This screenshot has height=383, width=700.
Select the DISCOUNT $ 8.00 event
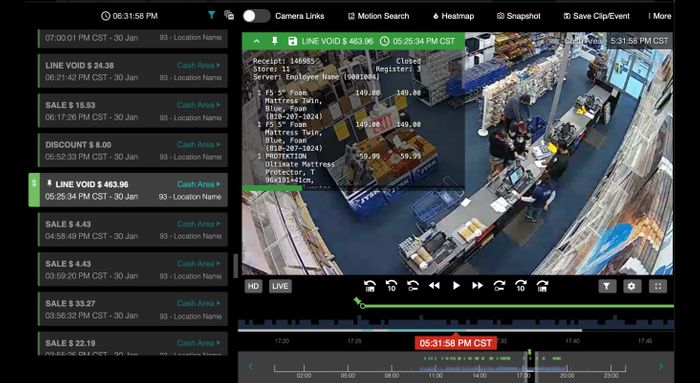(133, 150)
